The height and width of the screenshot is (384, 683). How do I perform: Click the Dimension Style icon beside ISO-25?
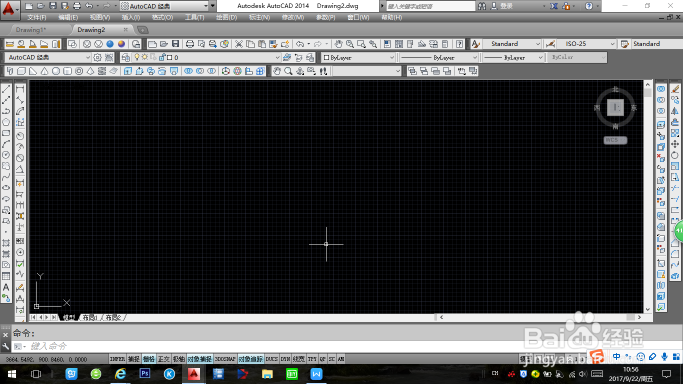[x=550, y=44]
